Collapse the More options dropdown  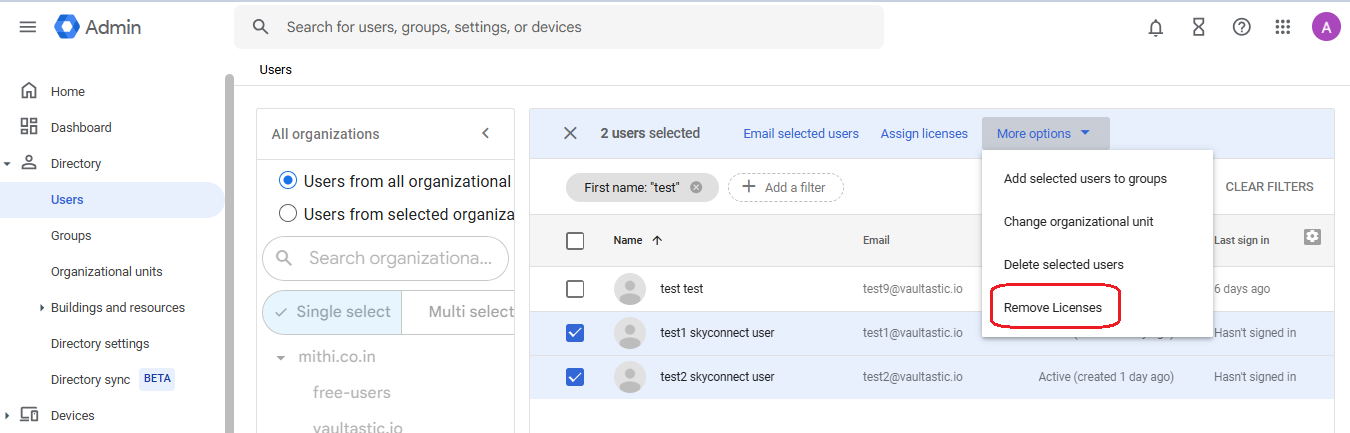1045,134
